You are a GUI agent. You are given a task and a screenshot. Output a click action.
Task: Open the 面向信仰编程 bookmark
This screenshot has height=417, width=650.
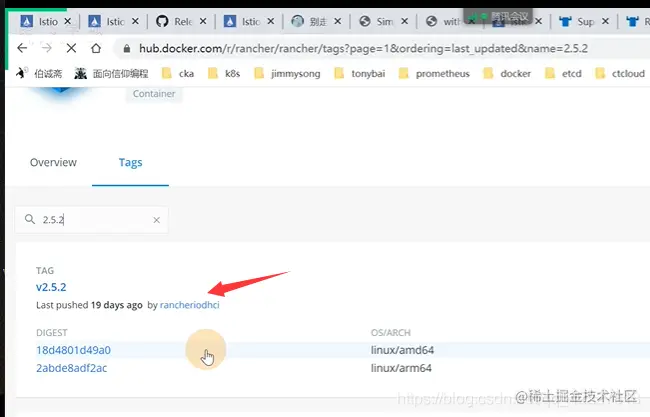[111, 73]
